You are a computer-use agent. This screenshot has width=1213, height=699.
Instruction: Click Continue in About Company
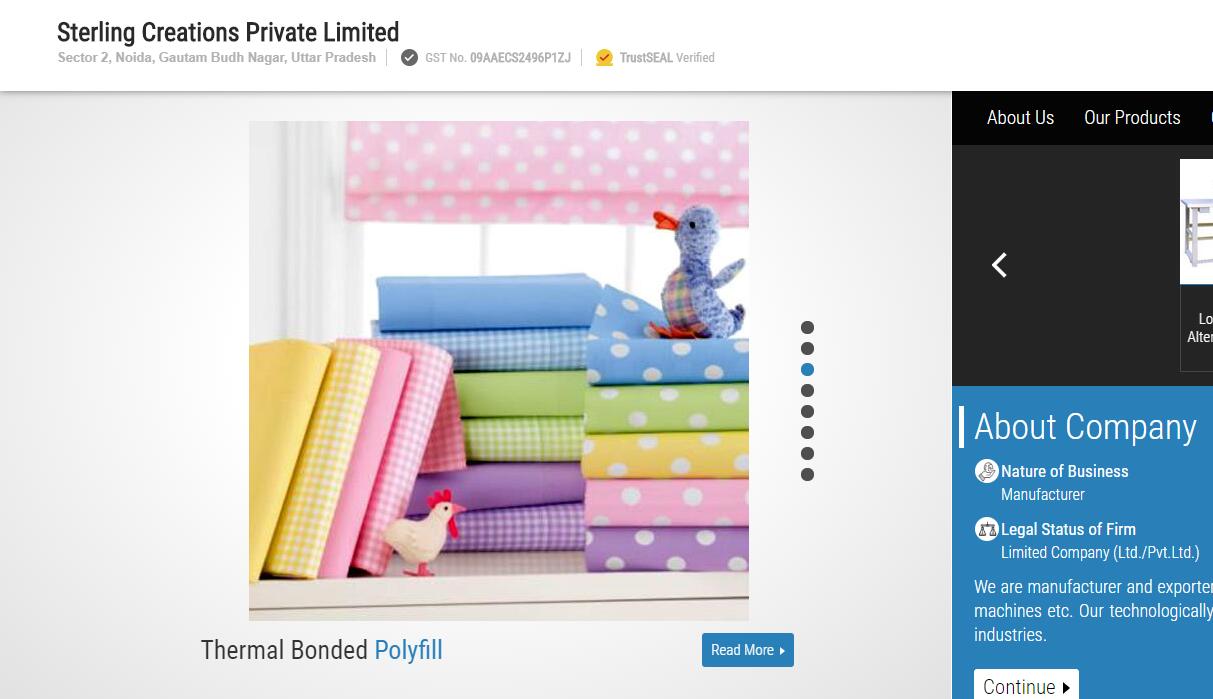click(1026, 686)
